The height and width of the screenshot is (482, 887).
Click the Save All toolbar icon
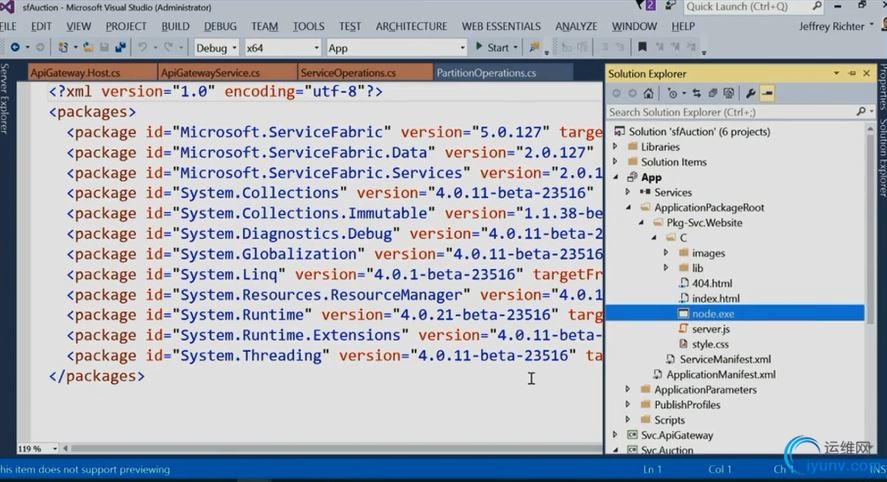(120, 48)
